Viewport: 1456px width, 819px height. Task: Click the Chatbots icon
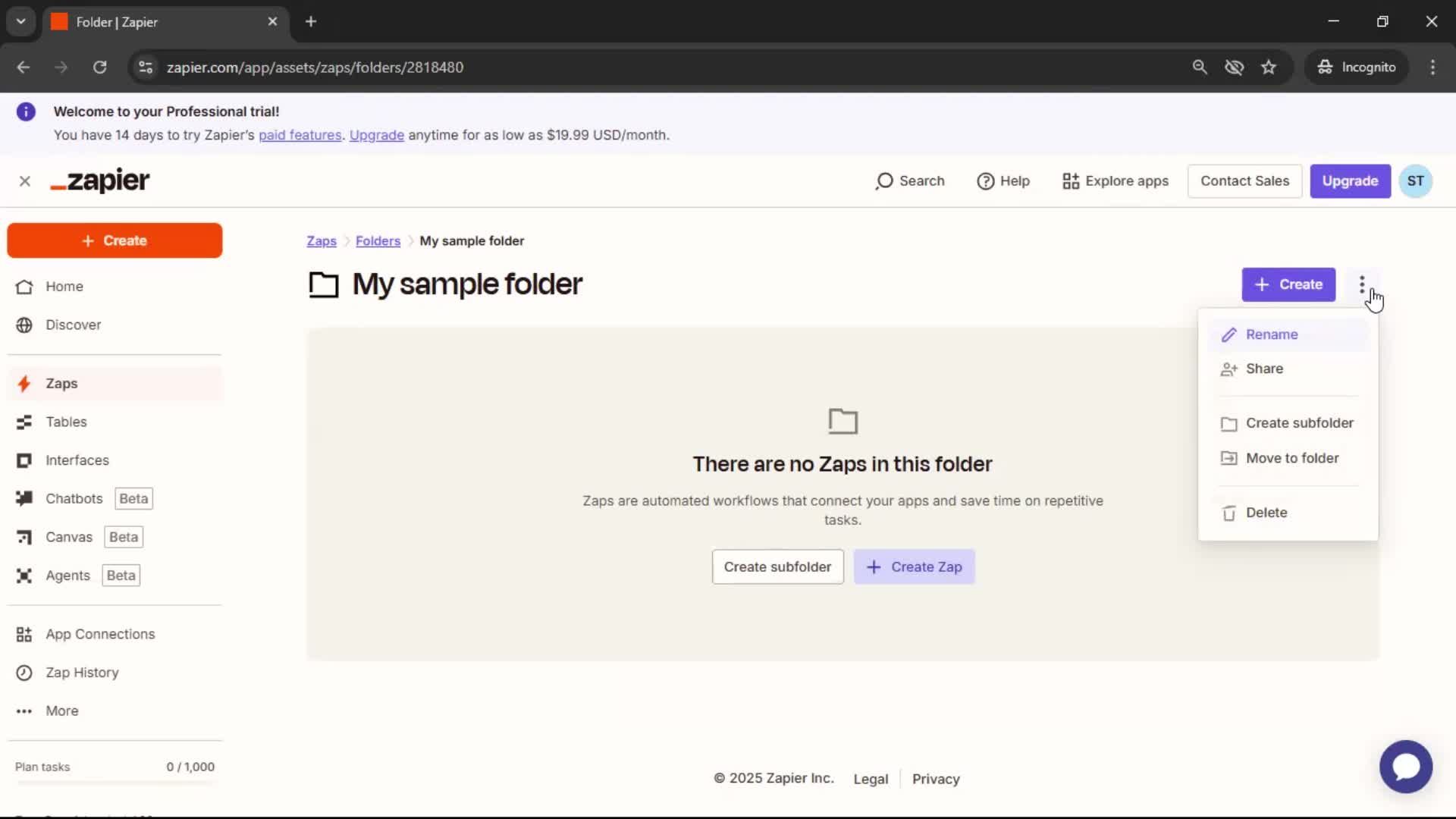pyautogui.click(x=24, y=498)
